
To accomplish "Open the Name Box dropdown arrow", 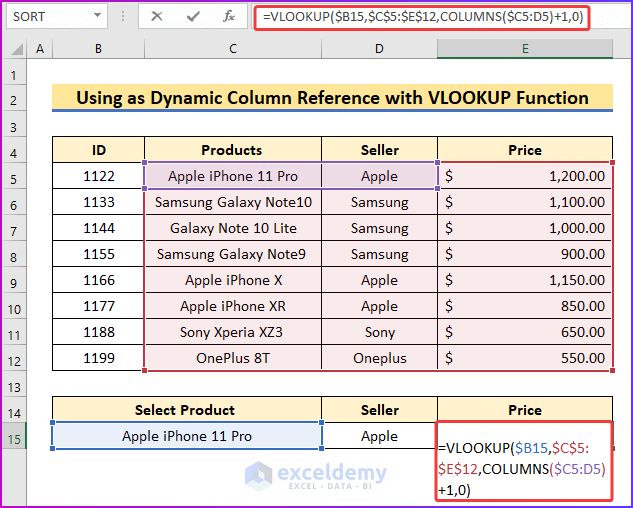I will (97, 16).
